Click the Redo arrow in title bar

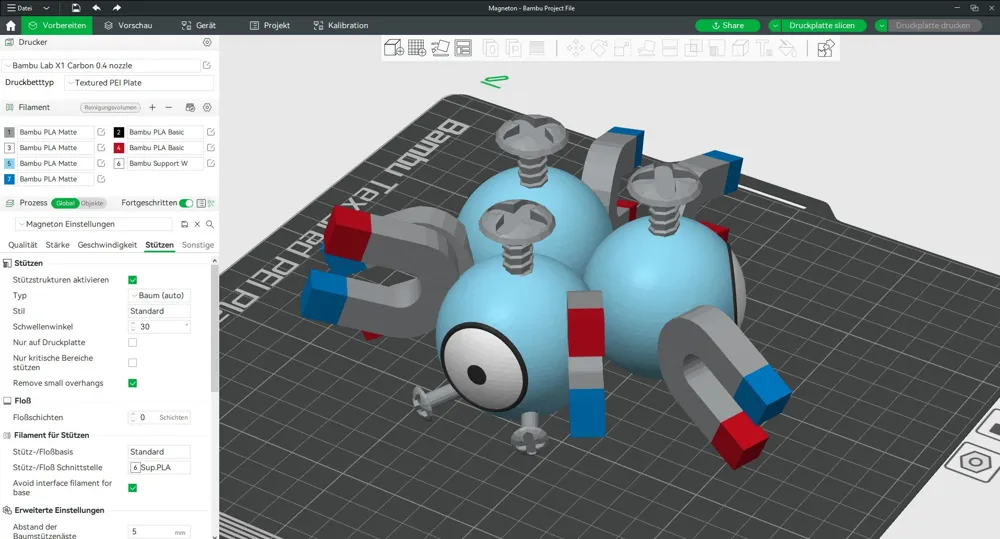pyautogui.click(x=117, y=8)
